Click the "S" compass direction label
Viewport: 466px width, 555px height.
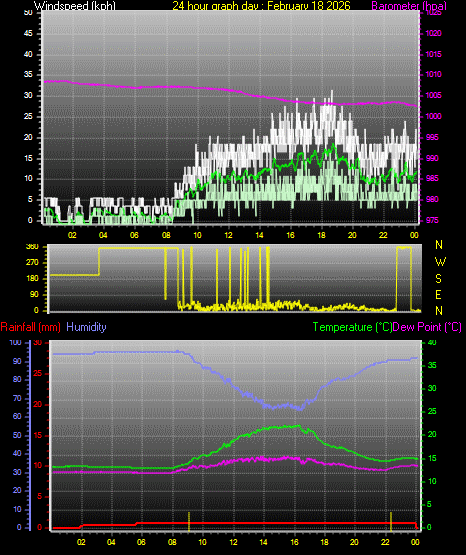click(438, 279)
